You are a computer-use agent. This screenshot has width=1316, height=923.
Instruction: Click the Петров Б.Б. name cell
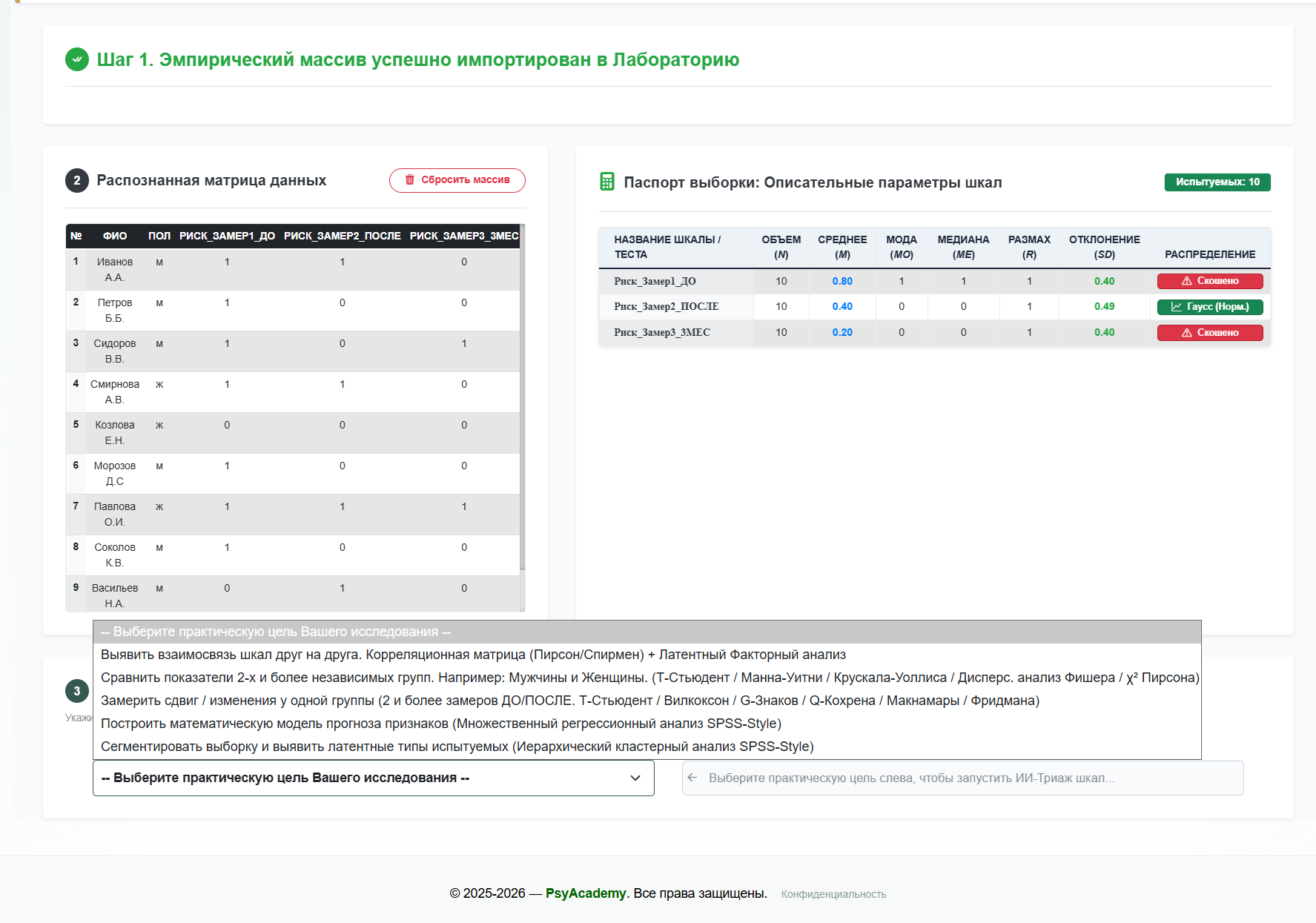[x=115, y=311]
